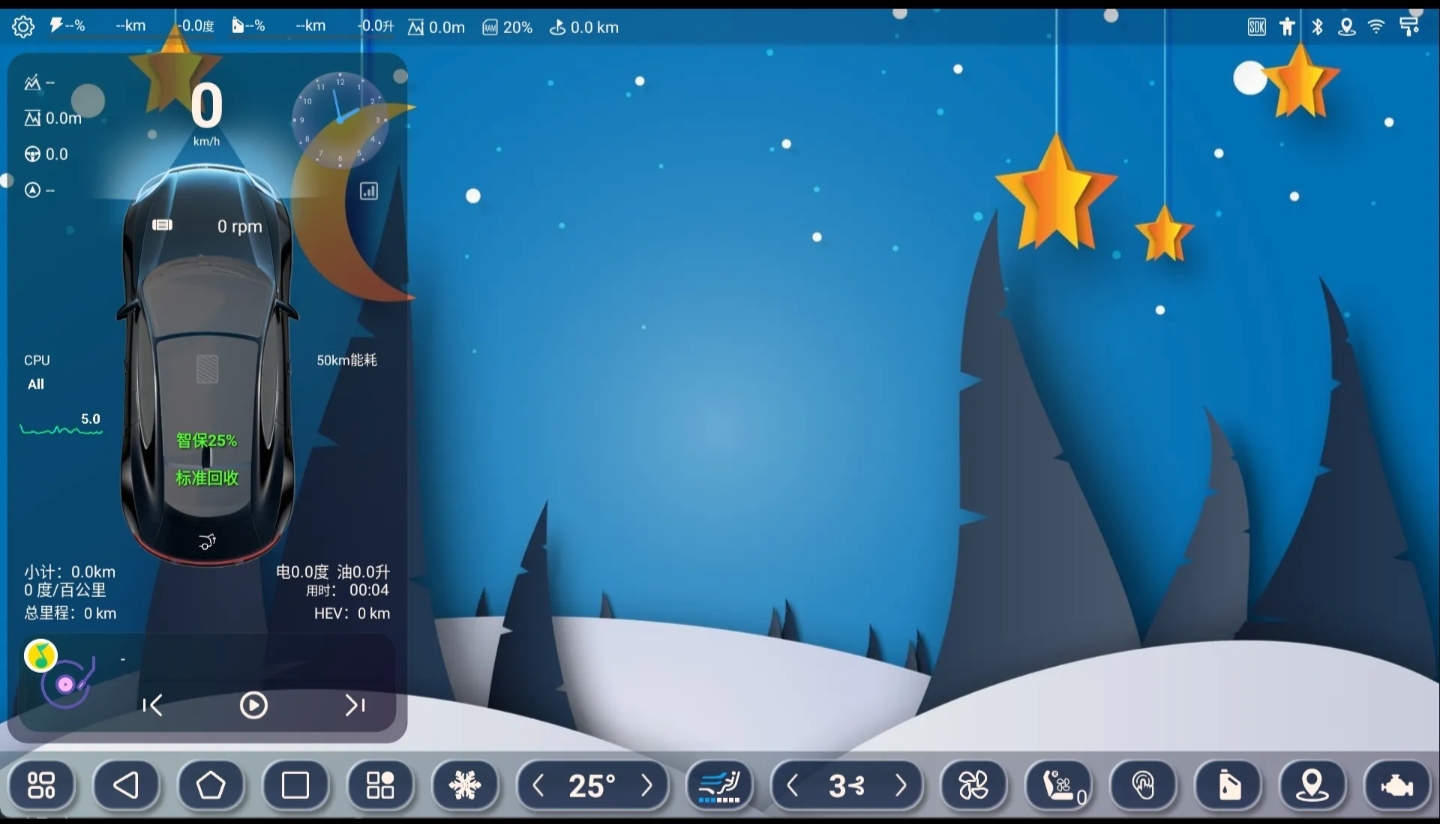Toggle the air flow direction mode
Image resolution: width=1440 pixels, height=824 pixels.
(x=719, y=786)
